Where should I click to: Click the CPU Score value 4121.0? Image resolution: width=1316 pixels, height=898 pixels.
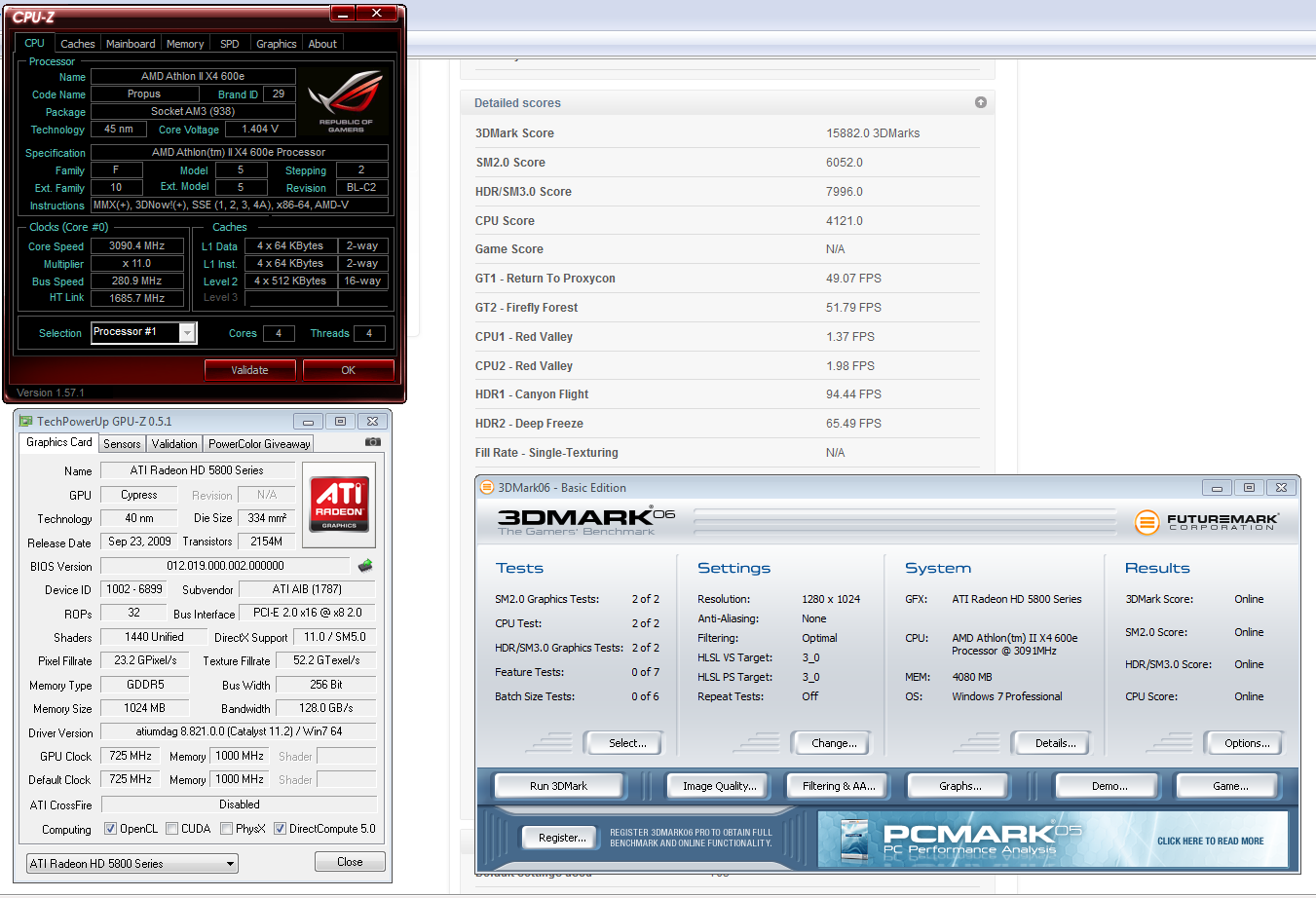[x=845, y=221]
